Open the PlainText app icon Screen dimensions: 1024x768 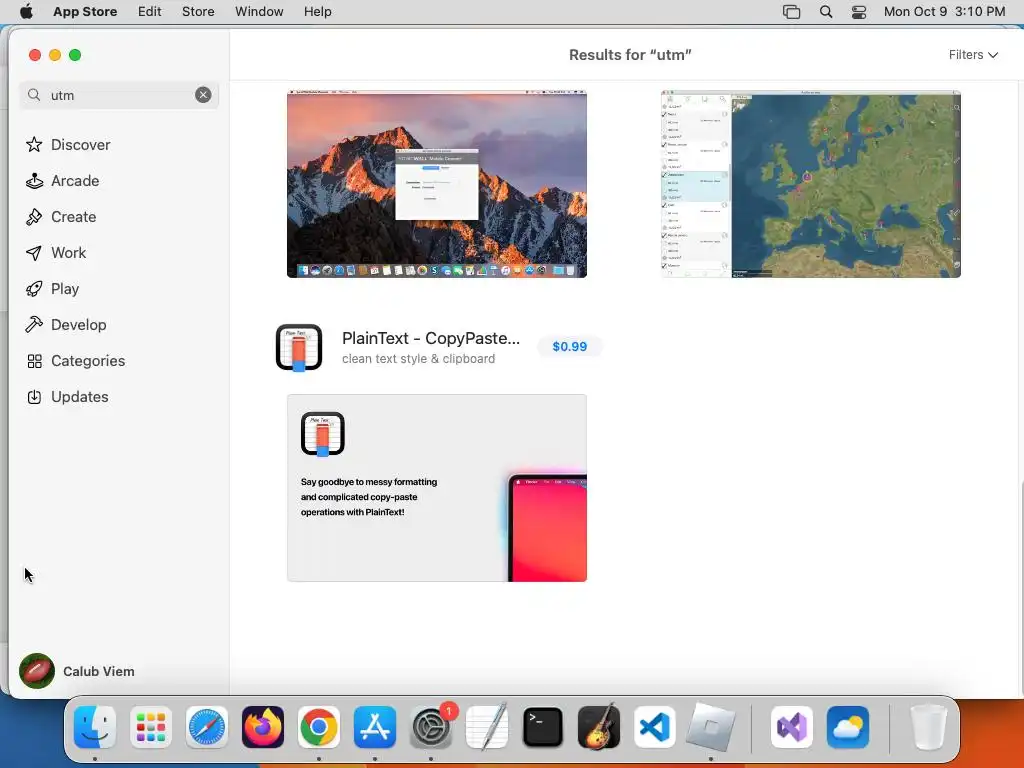click(x=299, y=347)
